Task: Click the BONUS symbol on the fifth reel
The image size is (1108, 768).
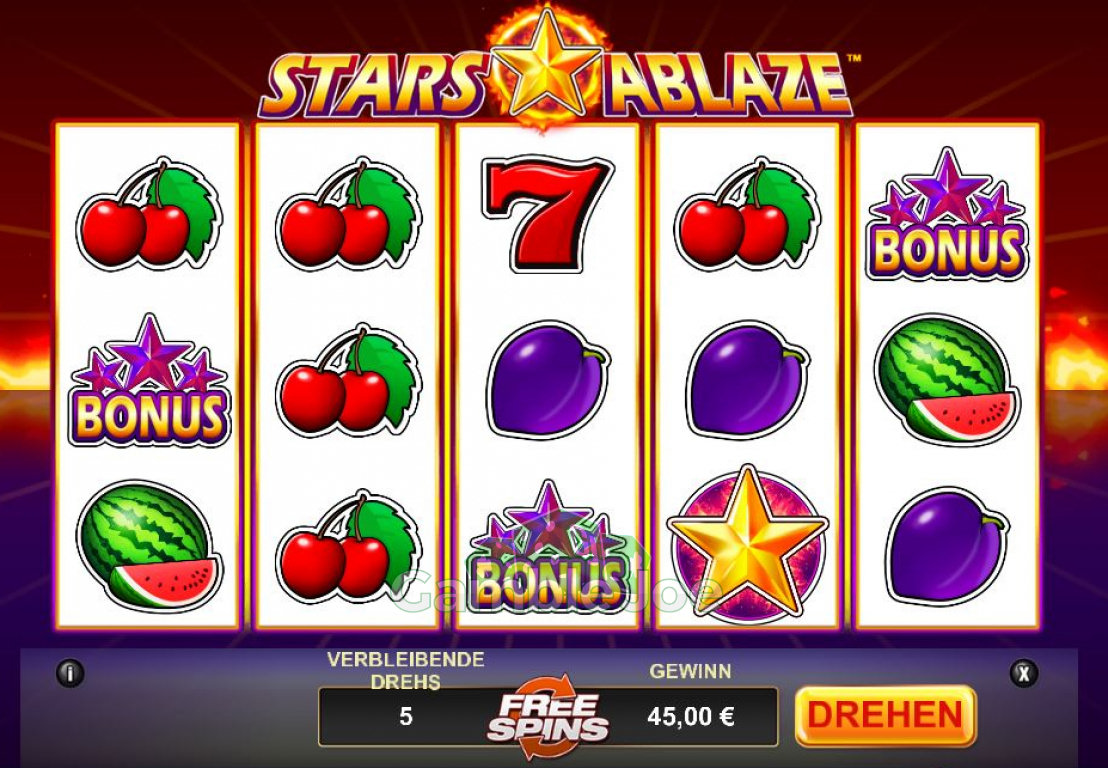Action: (x=947, y=214)
